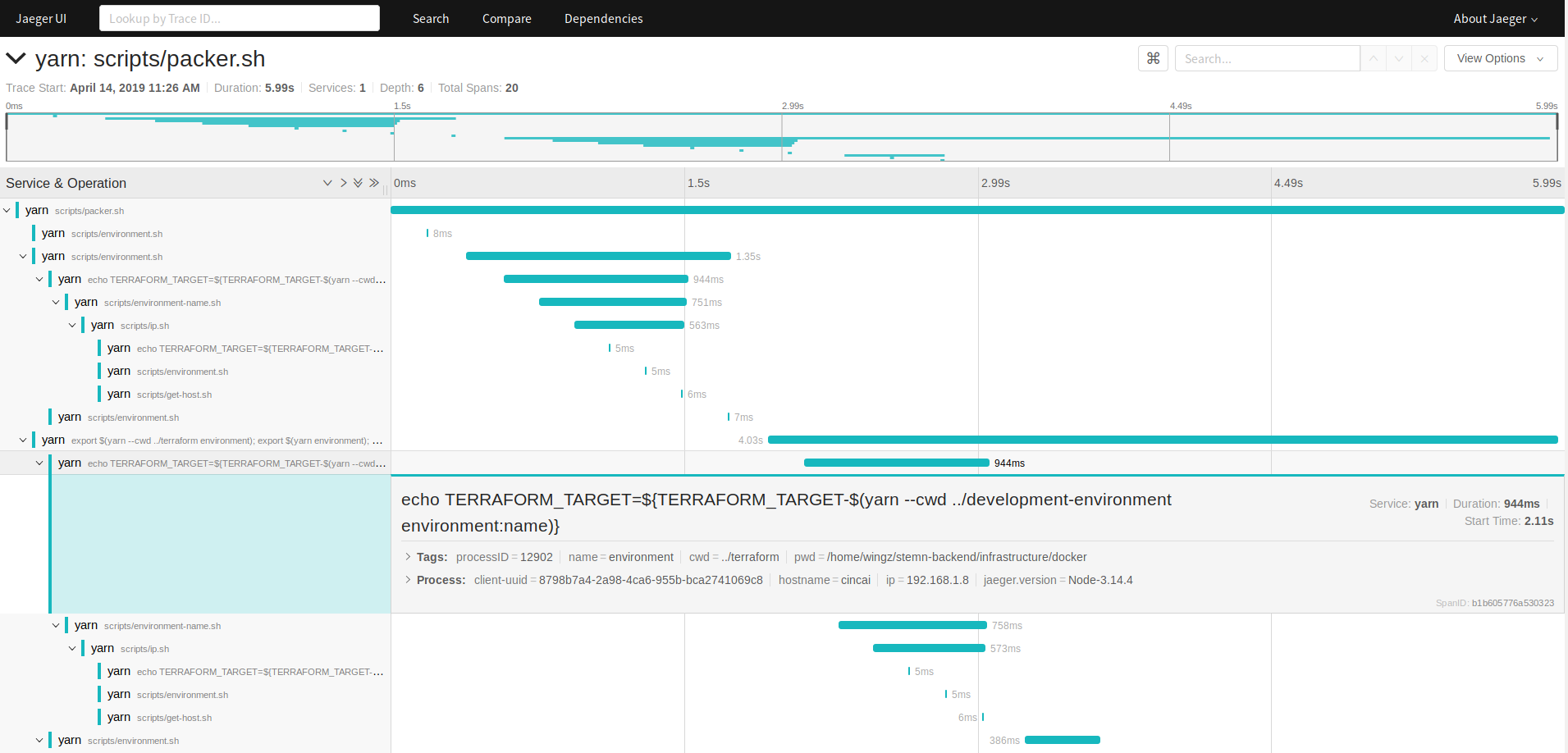The image size is (1568, 753).
Task: Focus the Lookup by Trace ID field
Action: 240,18
